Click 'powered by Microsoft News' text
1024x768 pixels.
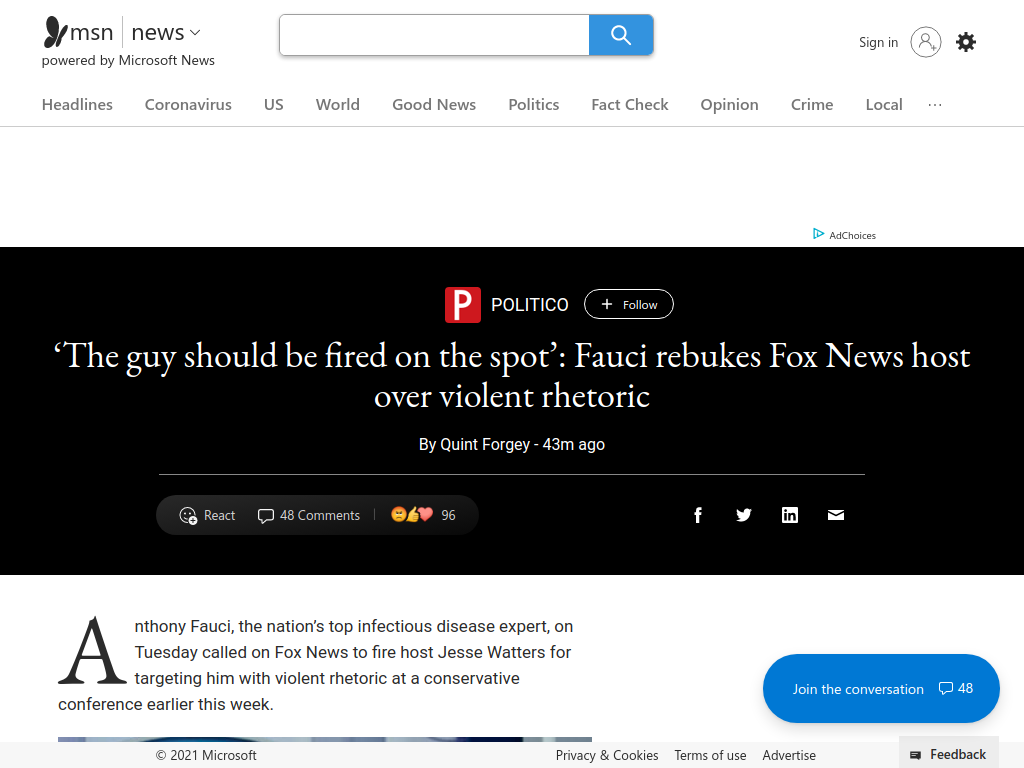[x=128, y=60]
